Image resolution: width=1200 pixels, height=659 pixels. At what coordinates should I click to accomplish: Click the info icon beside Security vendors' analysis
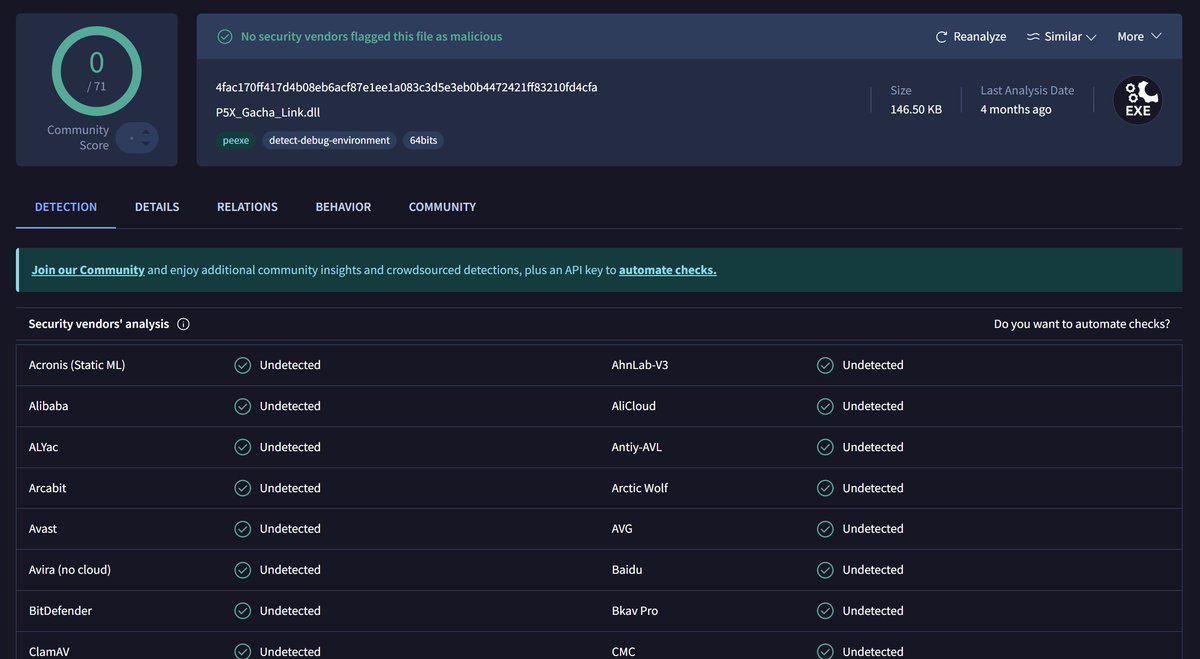(184, 324)
